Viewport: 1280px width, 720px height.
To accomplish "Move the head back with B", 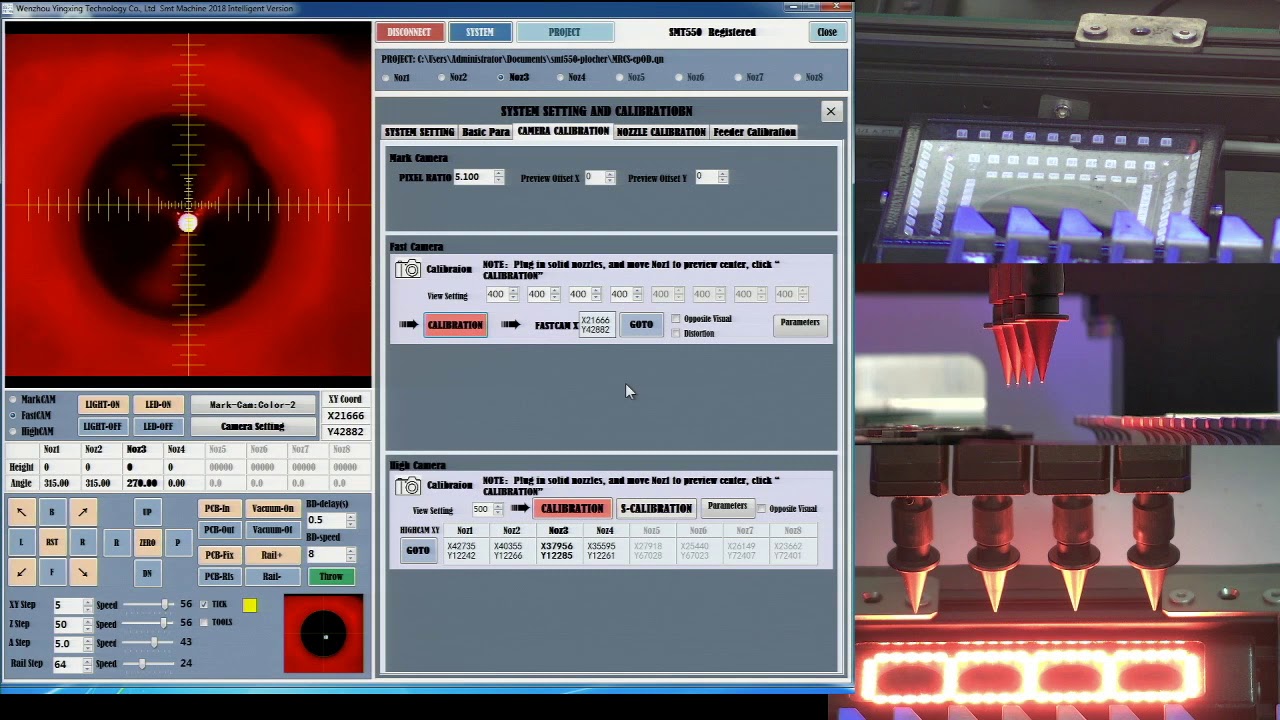I will click(52, 512).
